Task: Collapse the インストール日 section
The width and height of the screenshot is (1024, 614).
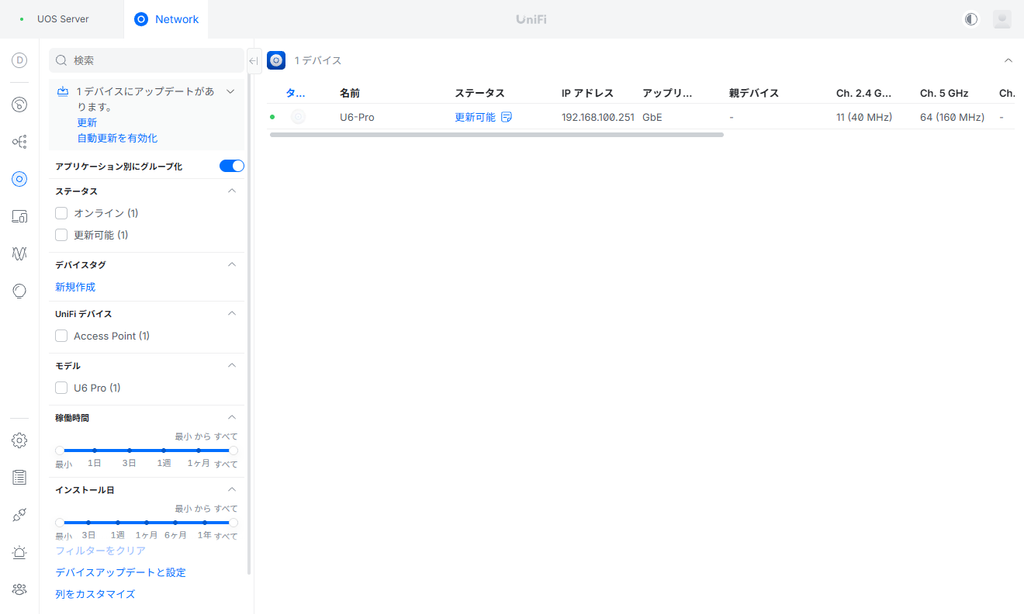Action: click(232, 489)
